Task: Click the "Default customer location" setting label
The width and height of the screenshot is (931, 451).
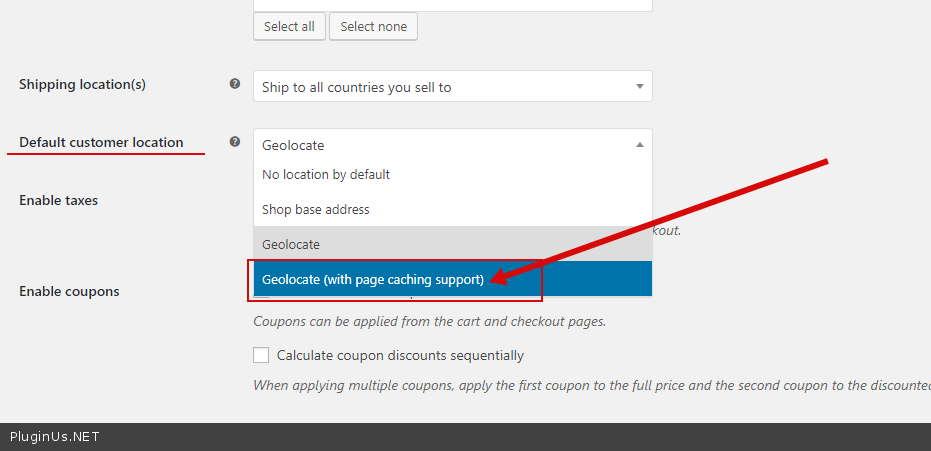Action: pyautogui.click(x=101, y=143)
